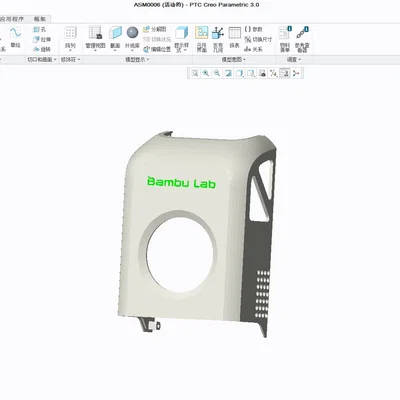
Task: Expand the 阵列 pattern dropdown arrow
Action: tap(70, 51)
